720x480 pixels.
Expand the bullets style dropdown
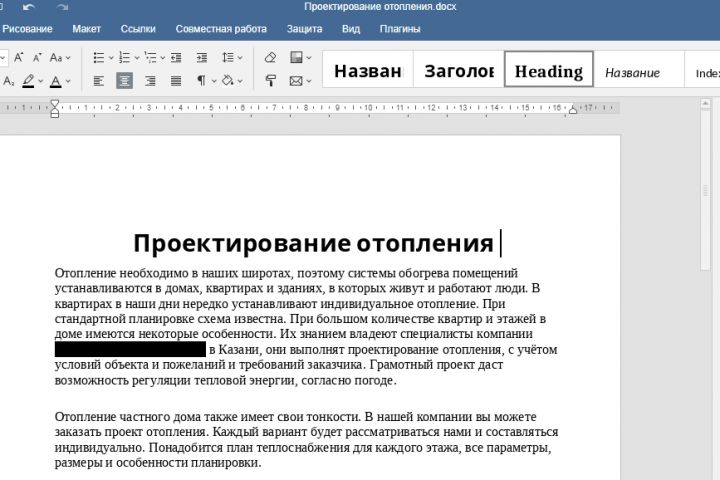(111, 58)
